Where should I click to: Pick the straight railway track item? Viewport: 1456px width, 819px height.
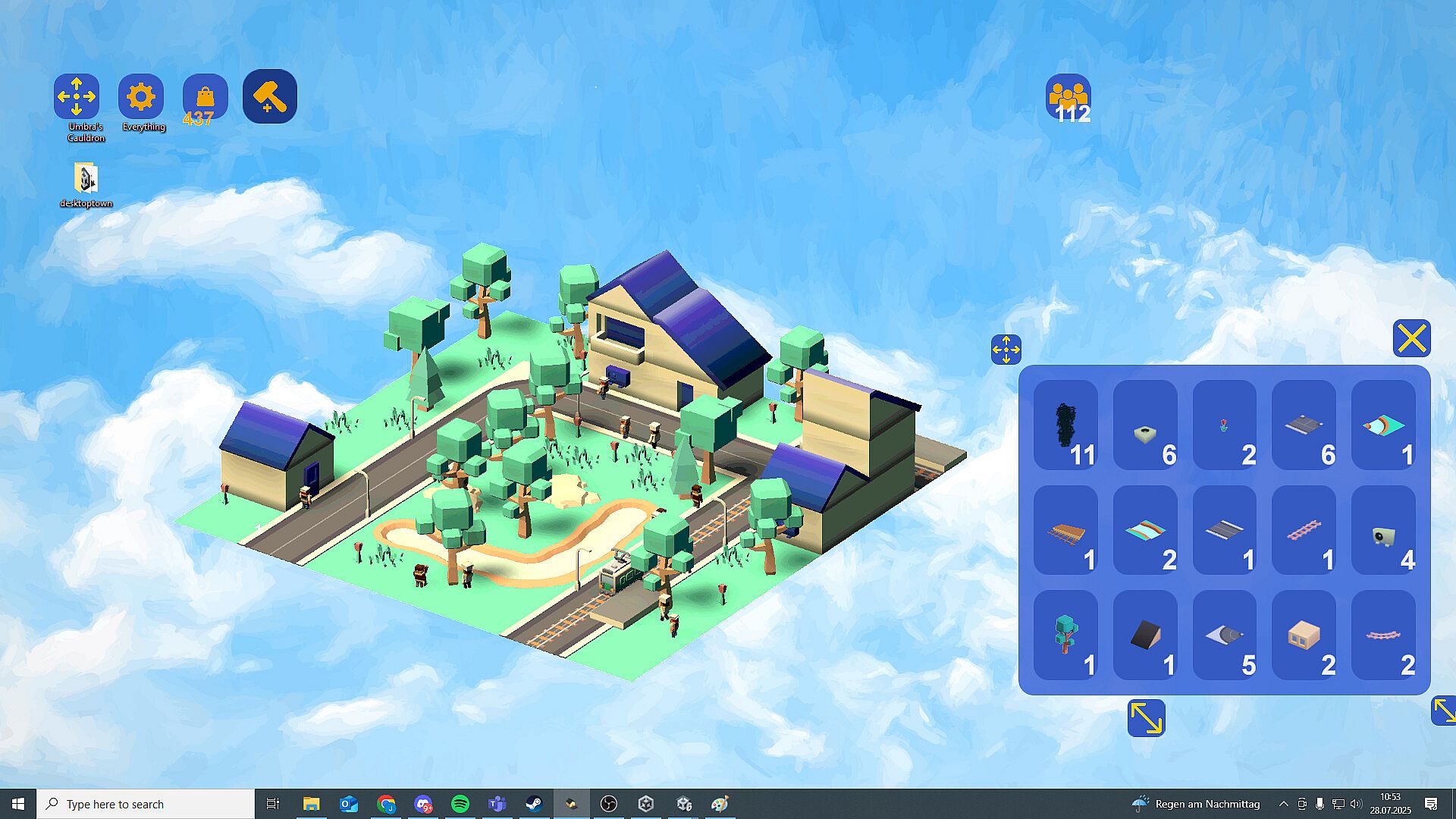click(1303, 530)
